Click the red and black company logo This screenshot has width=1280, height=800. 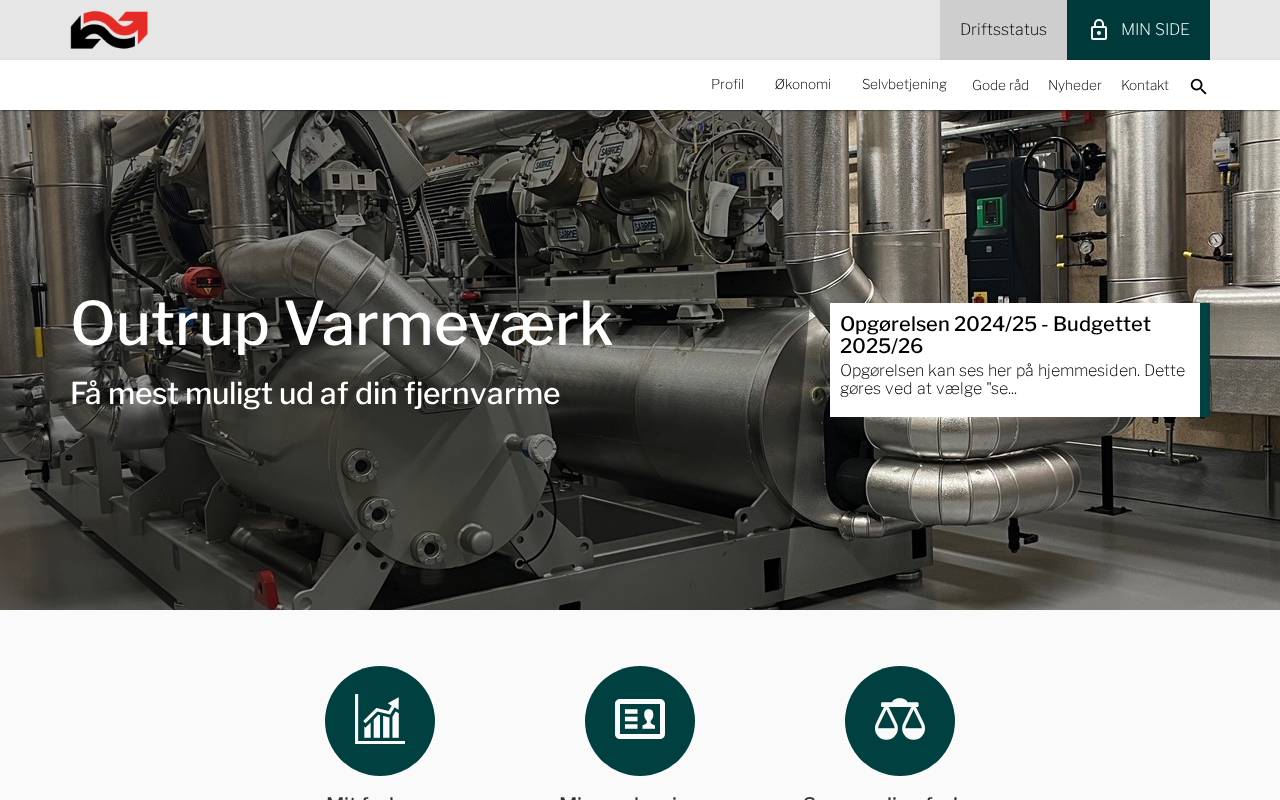(x=109, y=30)
